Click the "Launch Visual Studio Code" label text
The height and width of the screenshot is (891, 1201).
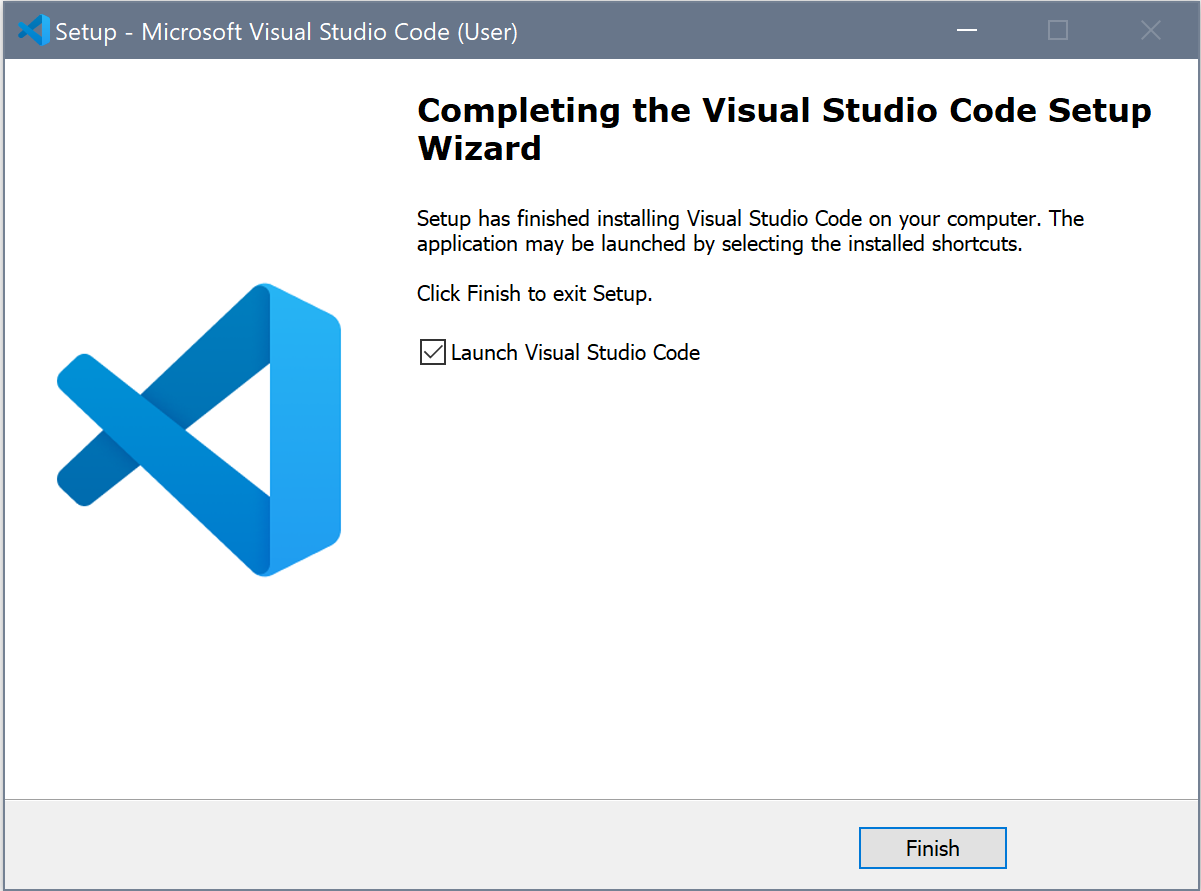click(x=575, y=352)
